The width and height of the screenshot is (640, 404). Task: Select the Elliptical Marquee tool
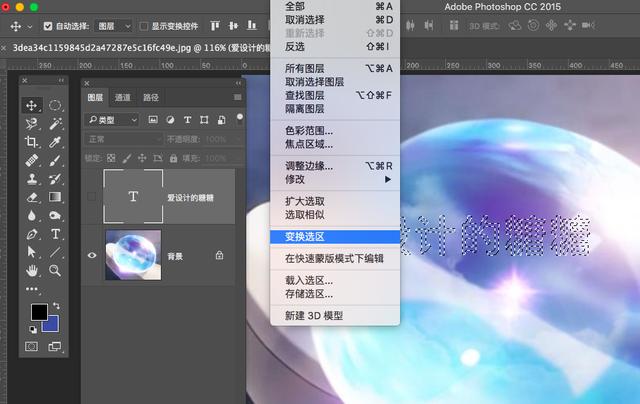tap(55, 105)
